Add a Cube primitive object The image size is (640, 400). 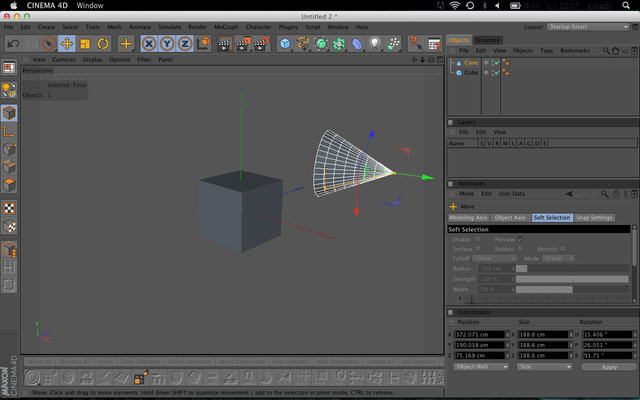click(285, 44)
